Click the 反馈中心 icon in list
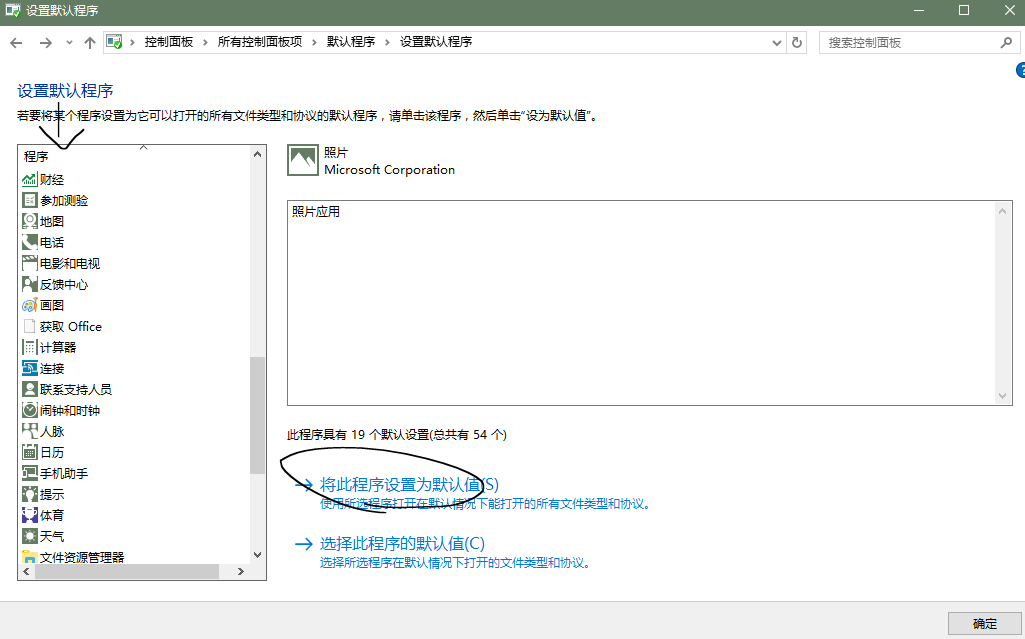 point(29,284)
